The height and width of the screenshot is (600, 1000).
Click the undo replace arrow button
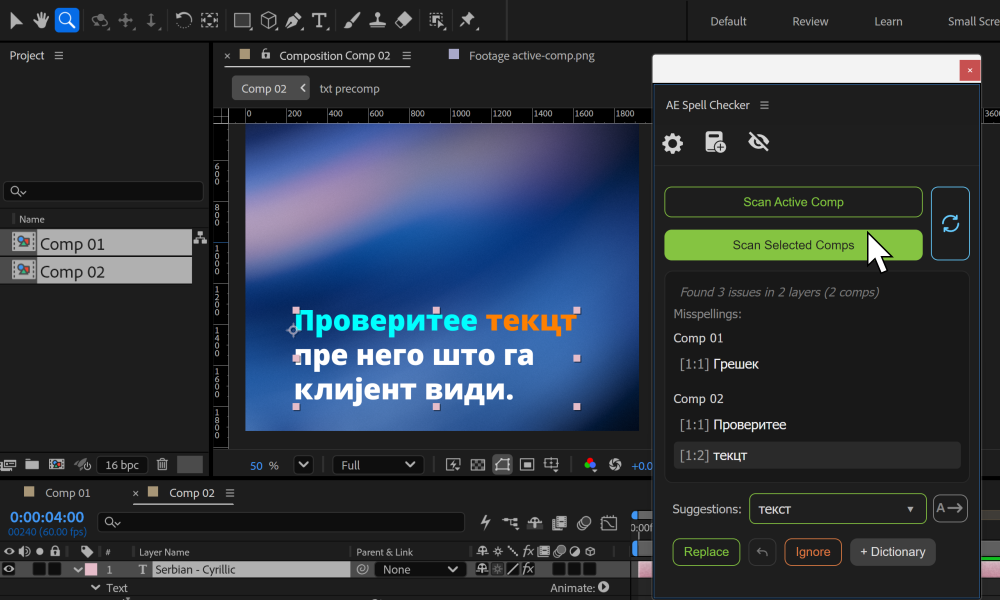click(762, 552)
